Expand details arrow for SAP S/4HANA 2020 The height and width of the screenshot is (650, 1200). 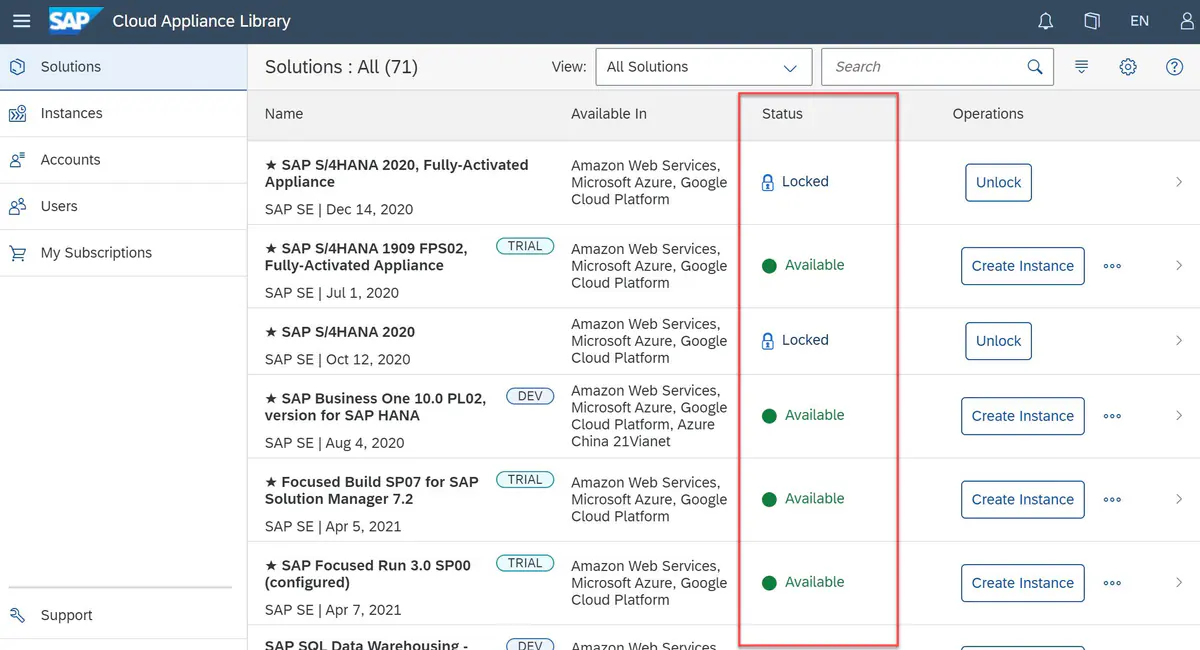[1179, 341]
